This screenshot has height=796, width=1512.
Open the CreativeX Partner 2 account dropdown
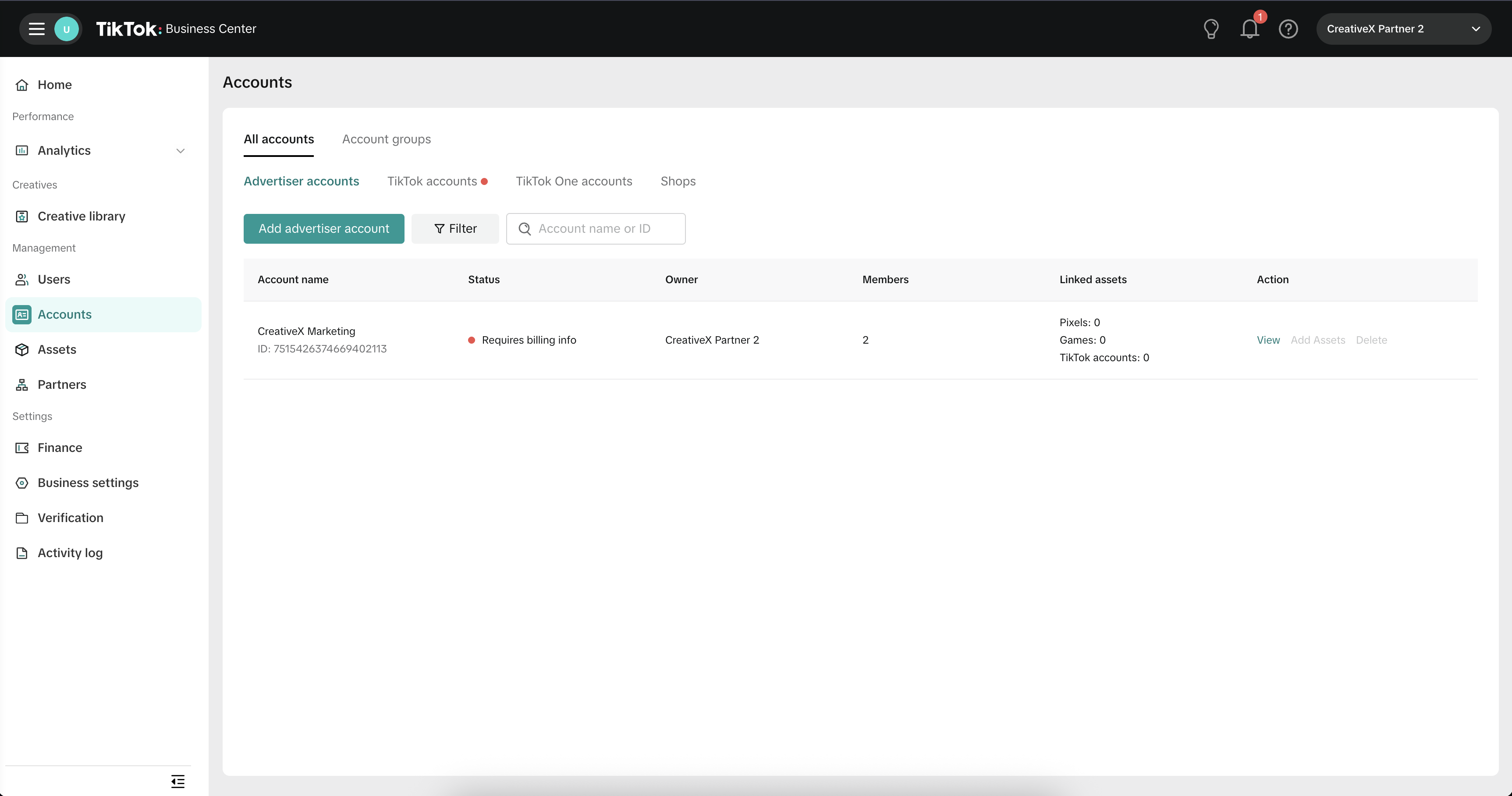coord(1403,29)
